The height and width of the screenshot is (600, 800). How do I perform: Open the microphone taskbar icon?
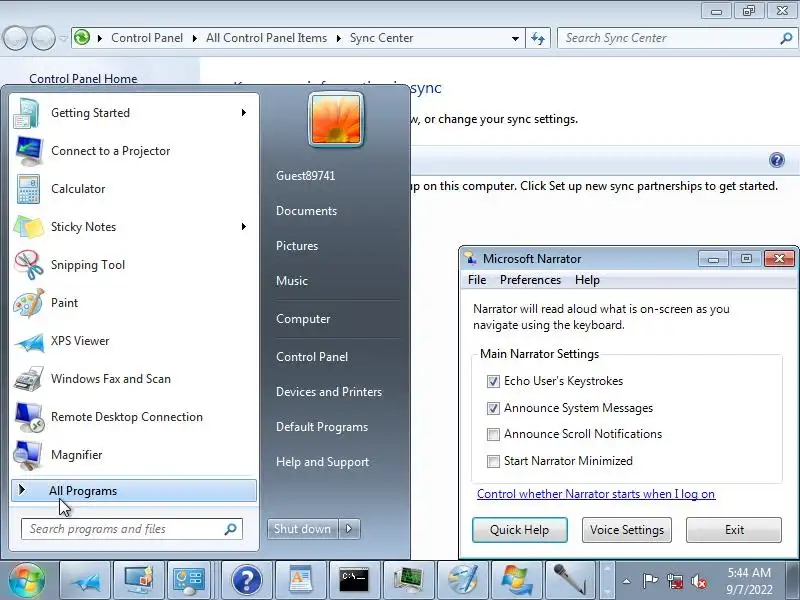570,581
